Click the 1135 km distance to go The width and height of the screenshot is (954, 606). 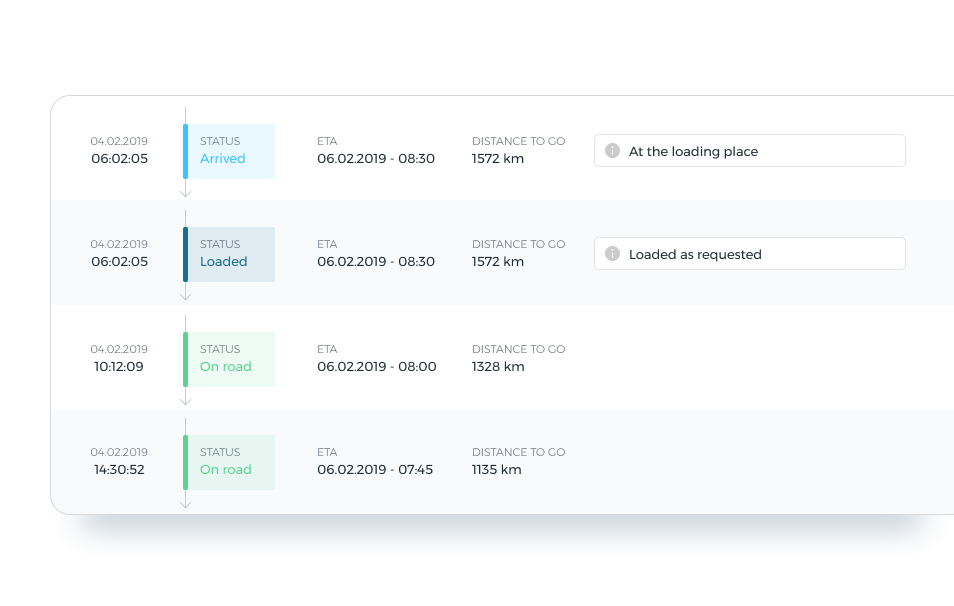coord(497,470)
